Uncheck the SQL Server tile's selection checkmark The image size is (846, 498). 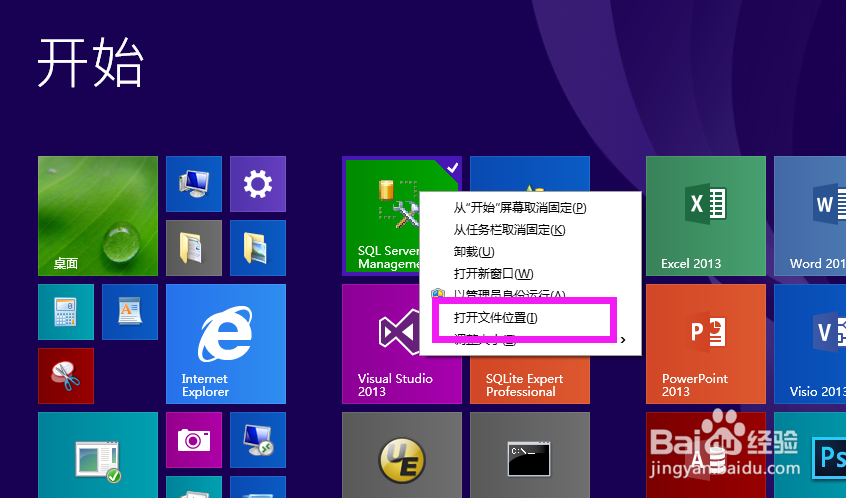pyautogui.click(x=453, y=168)
